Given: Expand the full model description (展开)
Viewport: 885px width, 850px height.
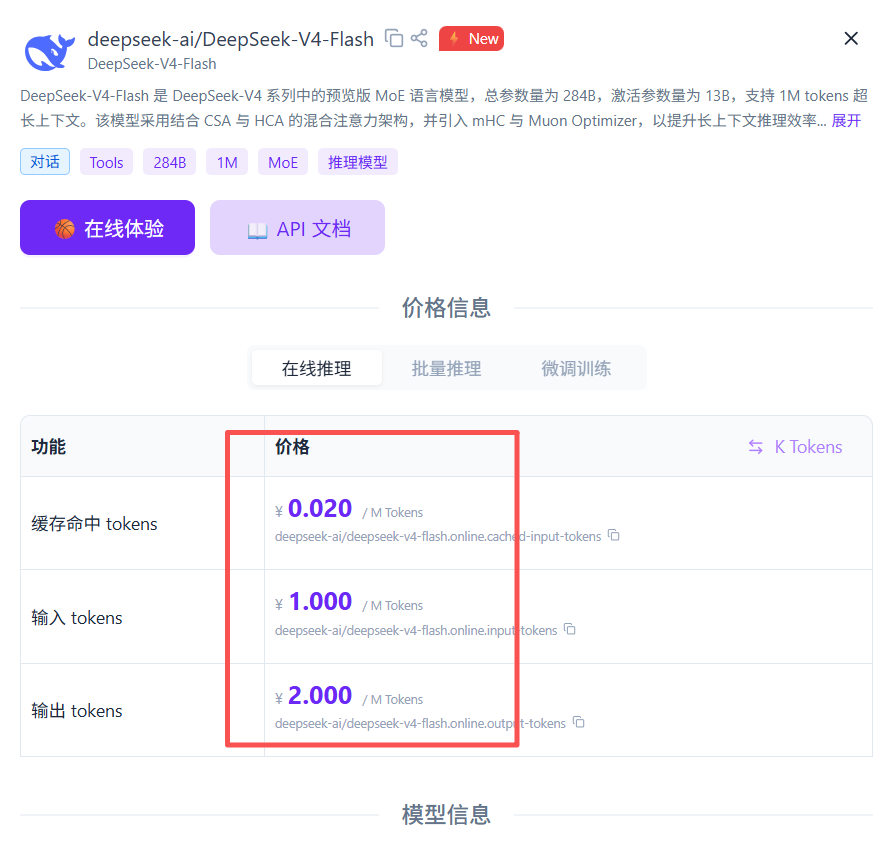Looking at the screenshot, I should [846, 121].
